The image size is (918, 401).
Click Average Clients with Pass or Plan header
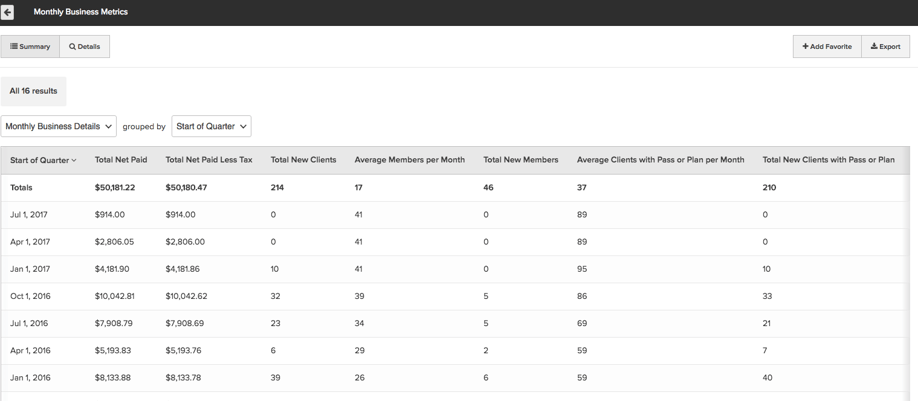click(x=660, y=160)
